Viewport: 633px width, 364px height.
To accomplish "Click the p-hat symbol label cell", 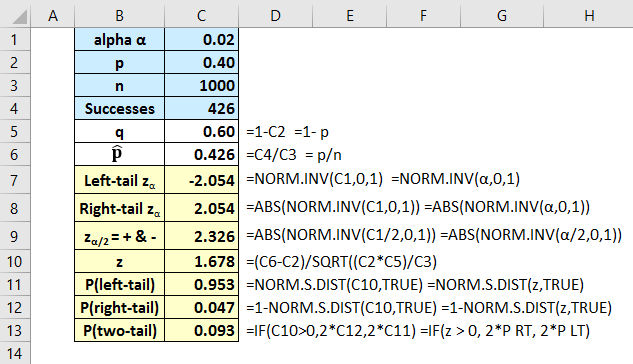I will point(119,155).
